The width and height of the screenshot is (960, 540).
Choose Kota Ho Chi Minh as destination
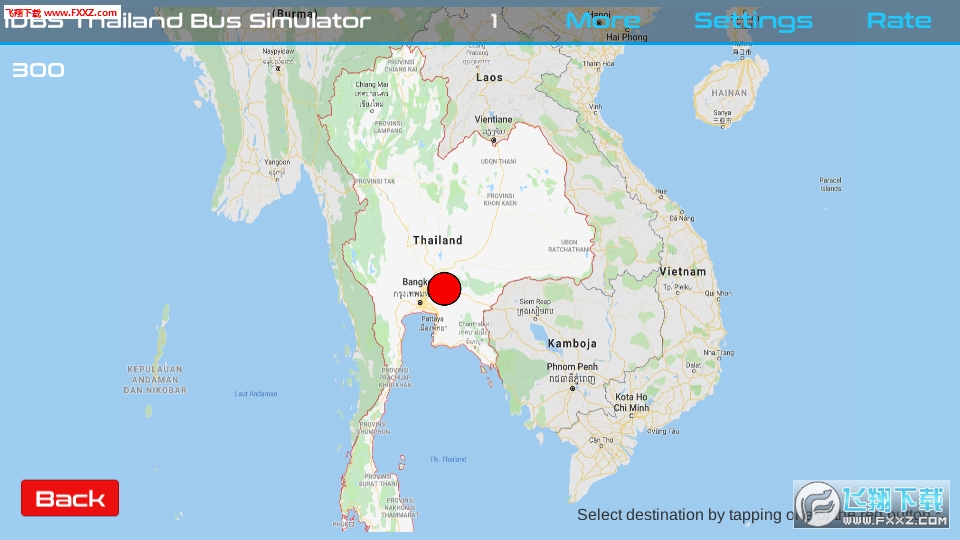pyautogui.click(x=631, y=403)
